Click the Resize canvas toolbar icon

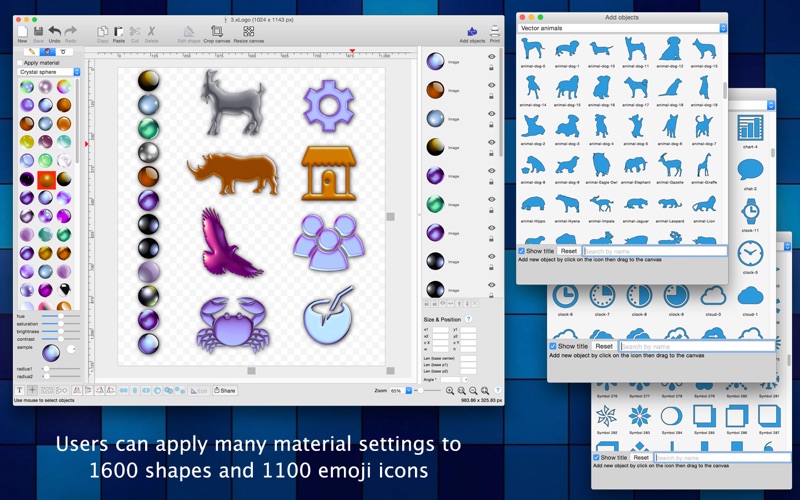point(248,32)
